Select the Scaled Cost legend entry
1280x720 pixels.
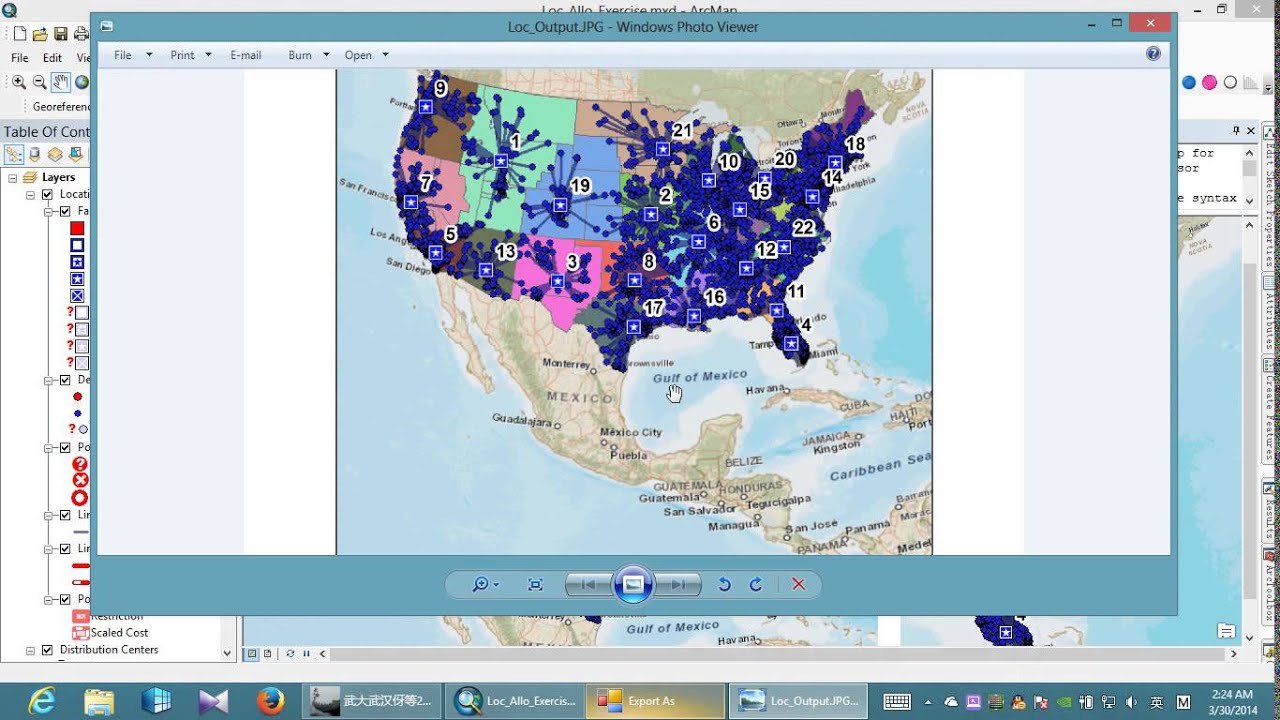click(x=119, y=633)
